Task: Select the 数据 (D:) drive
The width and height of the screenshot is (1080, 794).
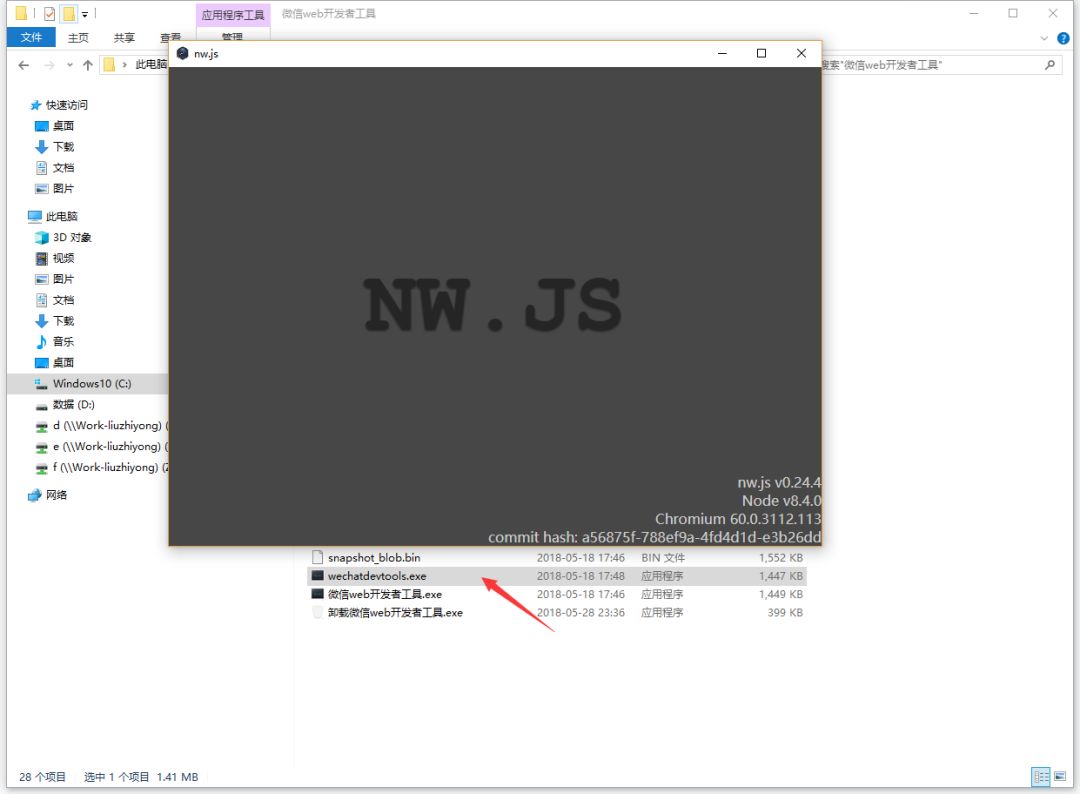Action: [x=65, y=404]
